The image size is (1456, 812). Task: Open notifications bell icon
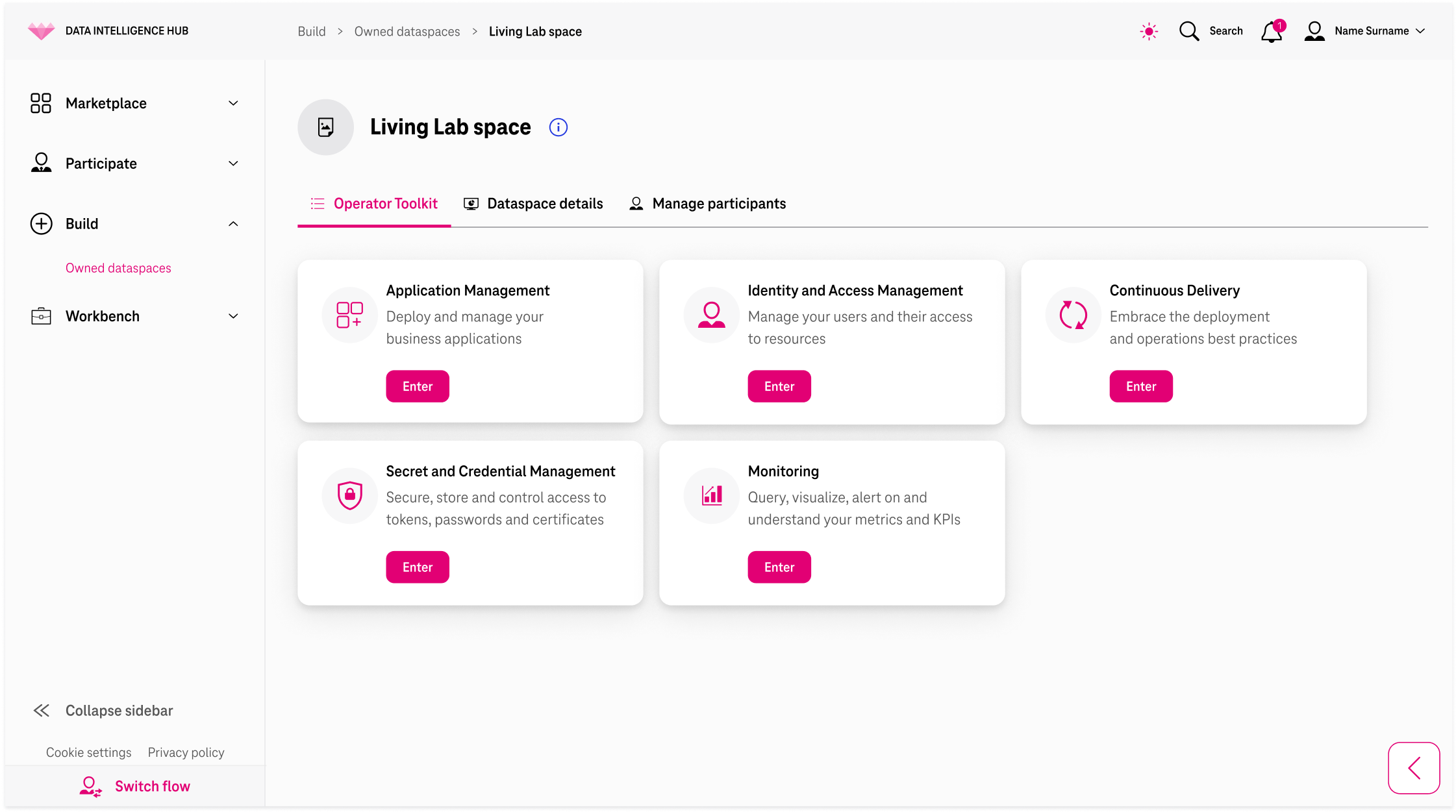1272,31
